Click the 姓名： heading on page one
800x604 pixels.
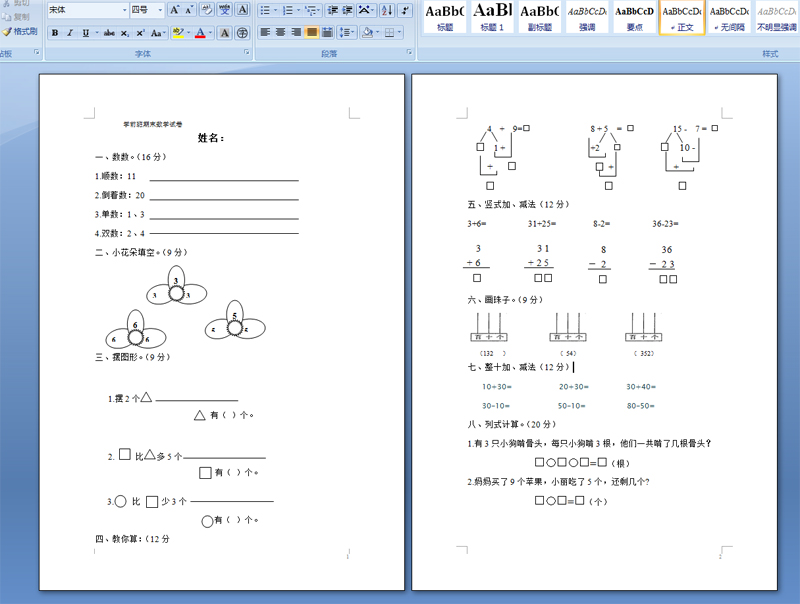pos(211,138)
